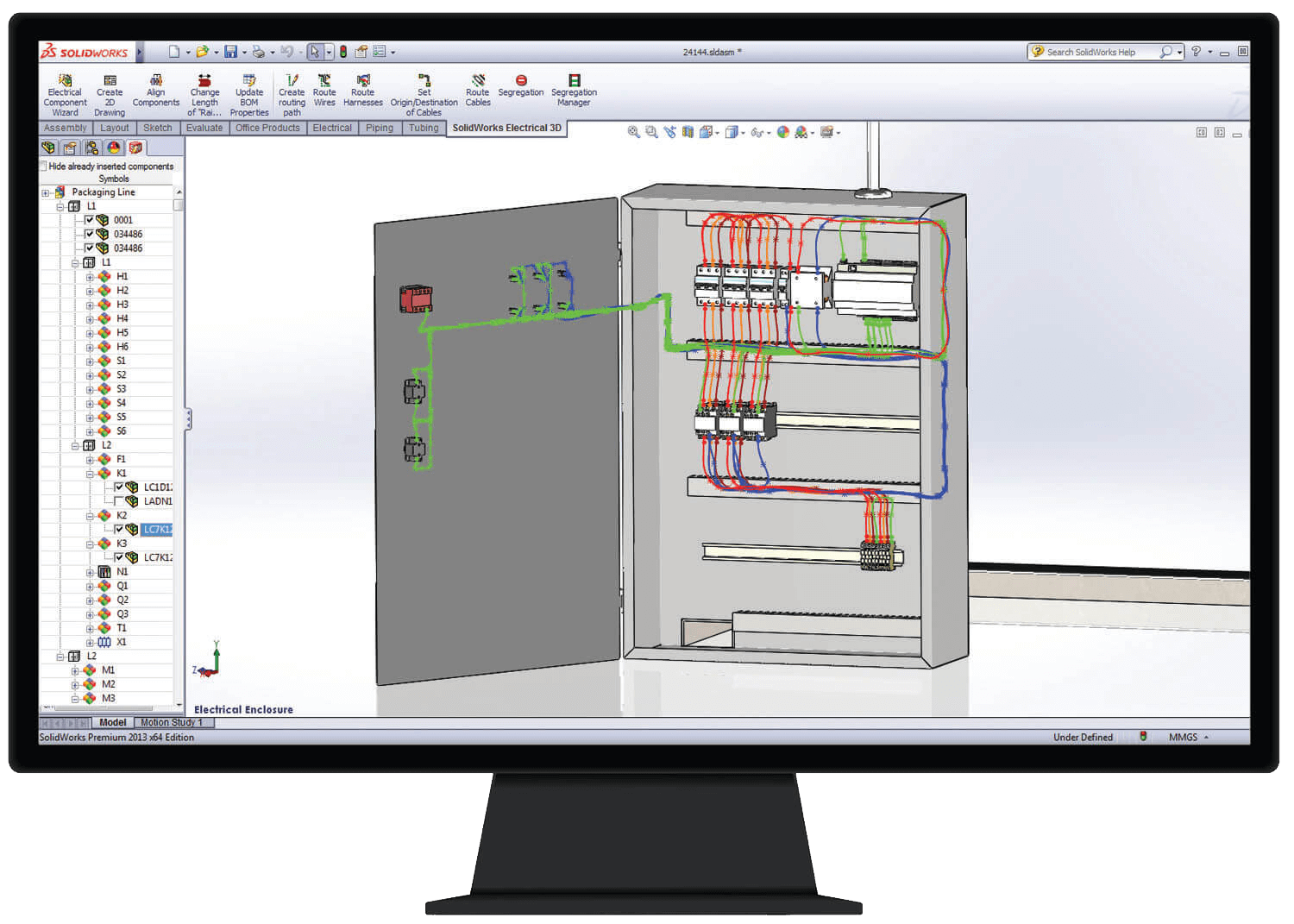Uncheck the highlighted LC7K12 checkbox under K2
This screenshot has width=1294, height=924.
pos(119,529)
